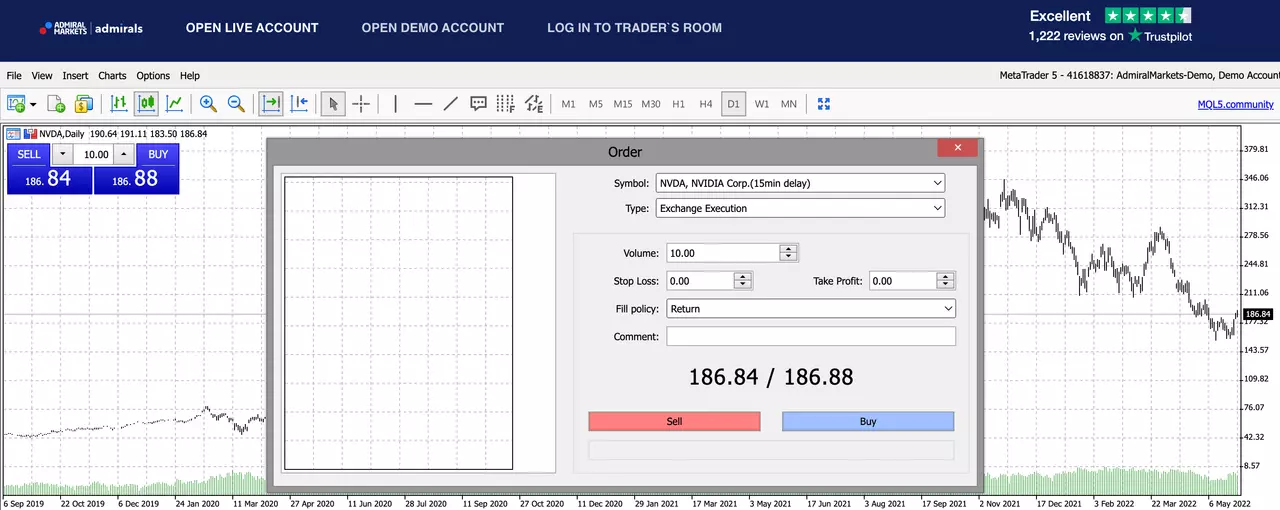Click the zoom out magnifier
This screenshot has width=1280, height=510.
tap(236, 103)
